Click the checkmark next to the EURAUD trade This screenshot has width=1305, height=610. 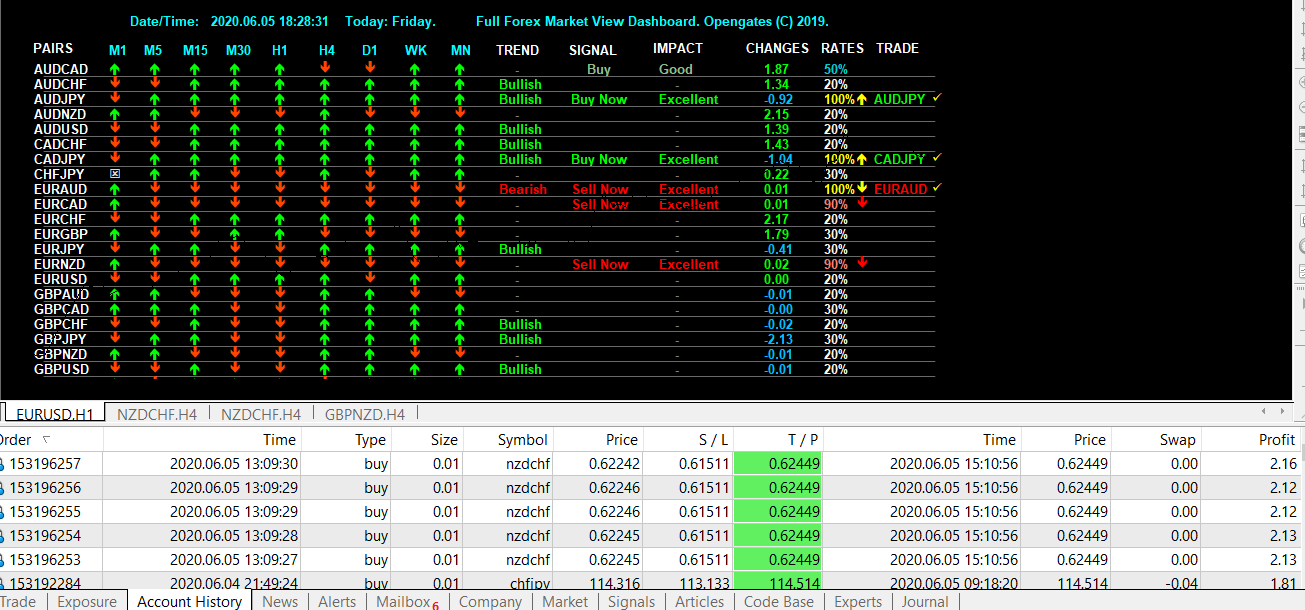pyautogui.click(x=937, y=188)
